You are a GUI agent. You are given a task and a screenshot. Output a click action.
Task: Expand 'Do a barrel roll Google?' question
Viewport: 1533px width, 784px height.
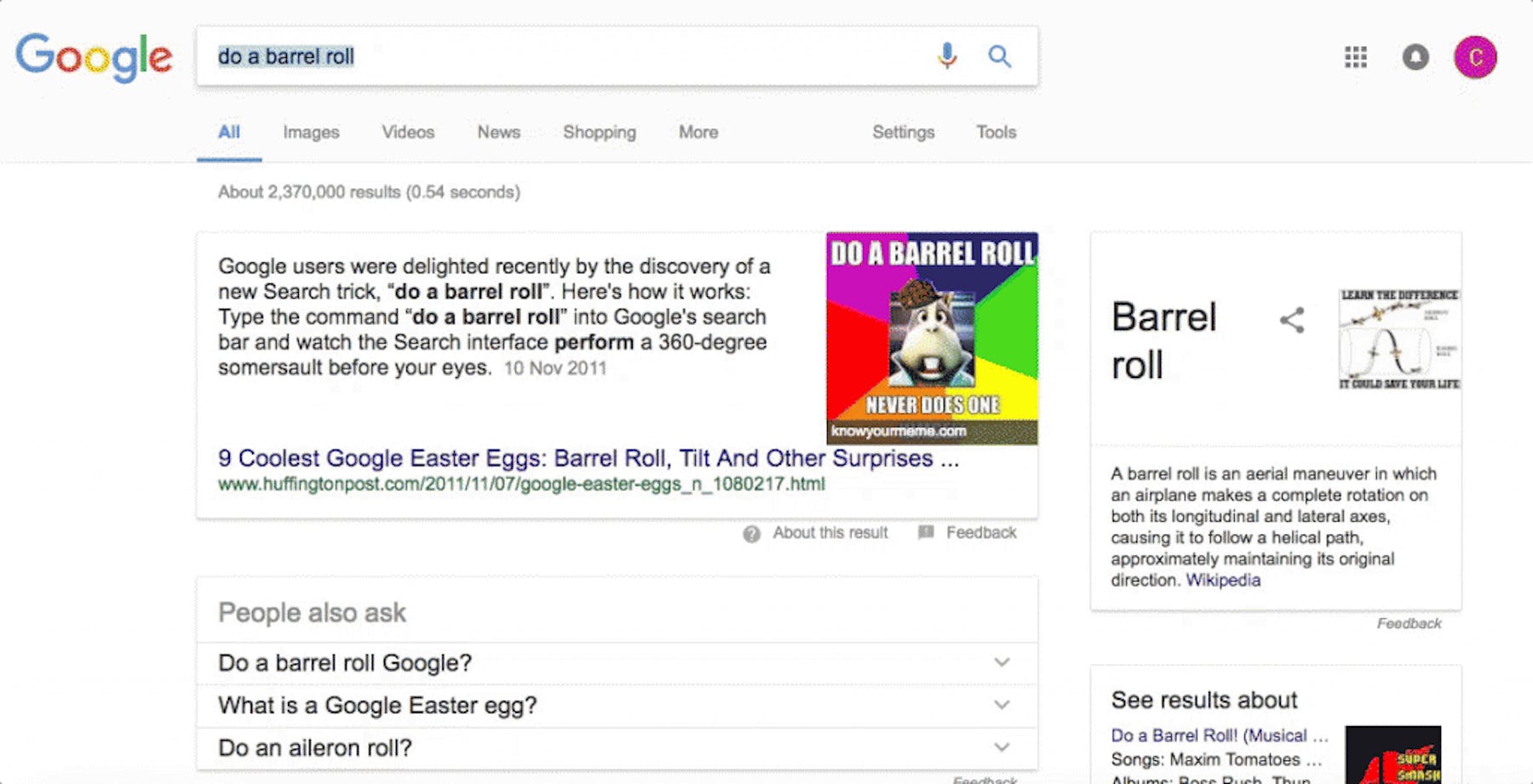click(617, 663)
